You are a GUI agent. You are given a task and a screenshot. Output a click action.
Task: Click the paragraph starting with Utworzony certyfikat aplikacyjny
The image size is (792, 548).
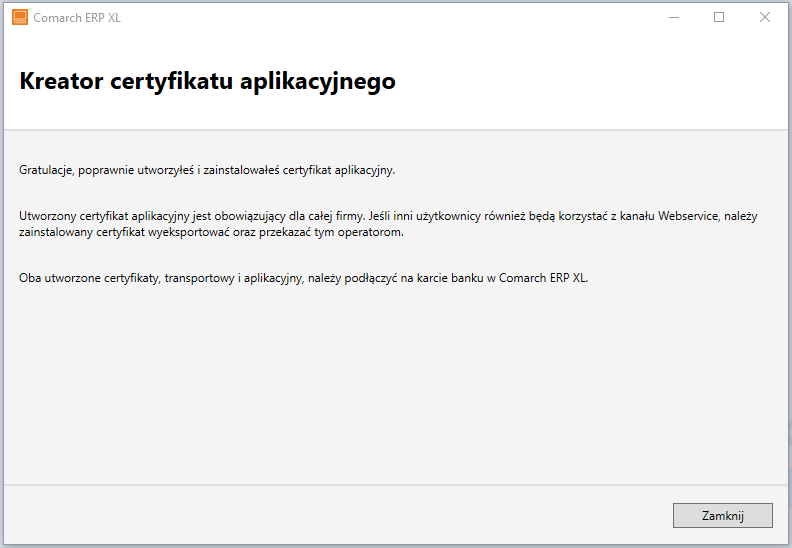point(388,224)
